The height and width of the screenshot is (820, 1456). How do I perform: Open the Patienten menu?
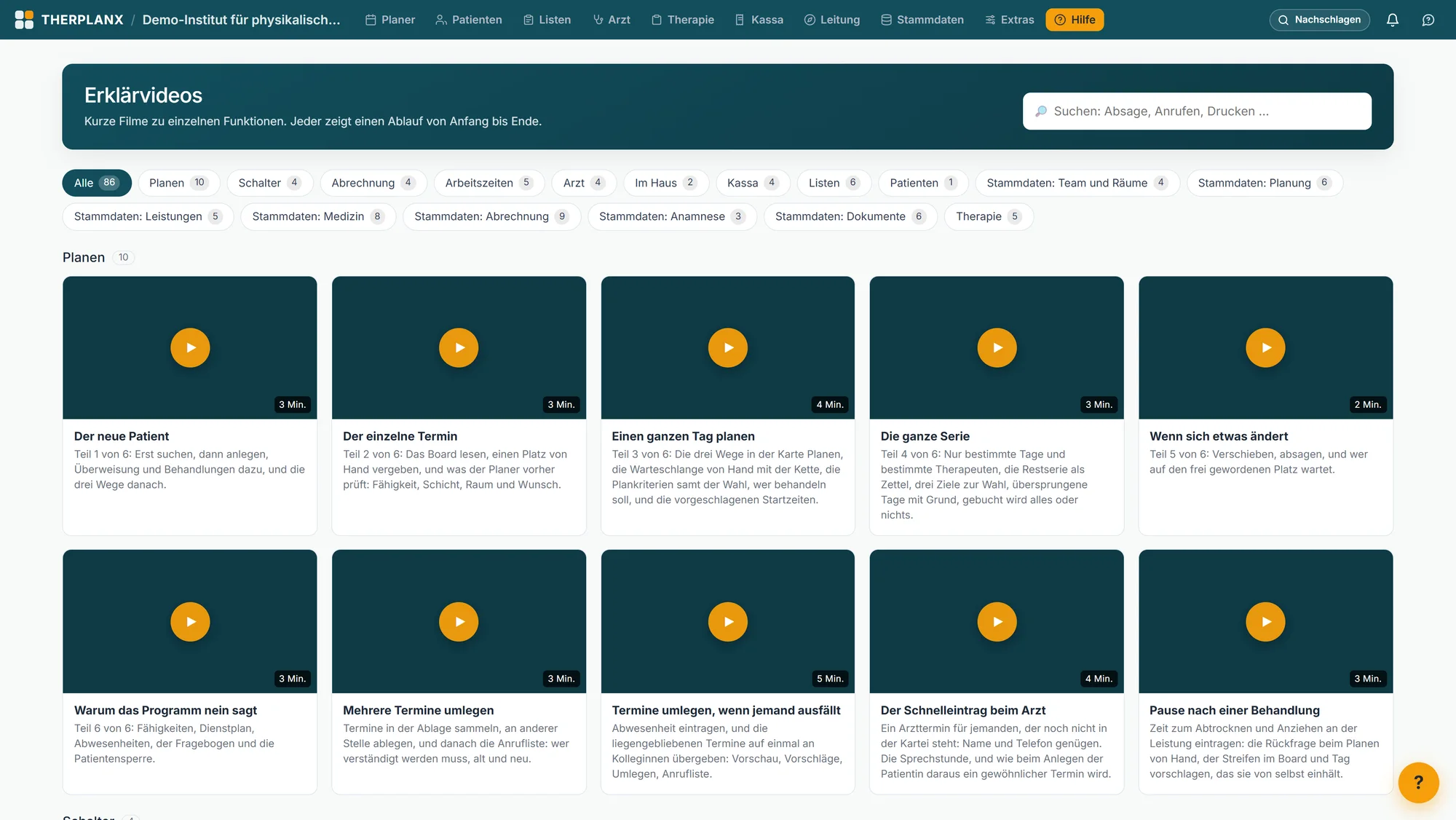(x=469, y=20)
